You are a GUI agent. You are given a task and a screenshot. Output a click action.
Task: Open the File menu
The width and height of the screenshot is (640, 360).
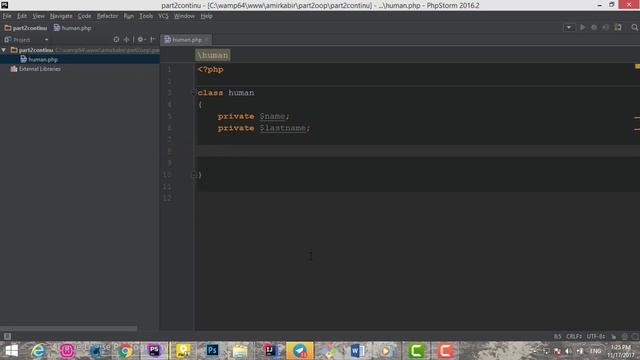pos(7,16)
